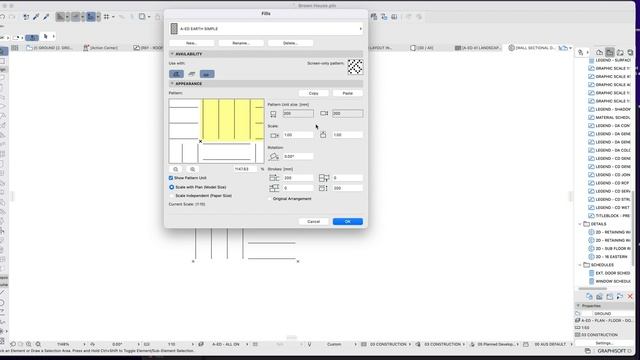640x360 pixels.
Task: Click the vertical scale icon
Action: 323,135
